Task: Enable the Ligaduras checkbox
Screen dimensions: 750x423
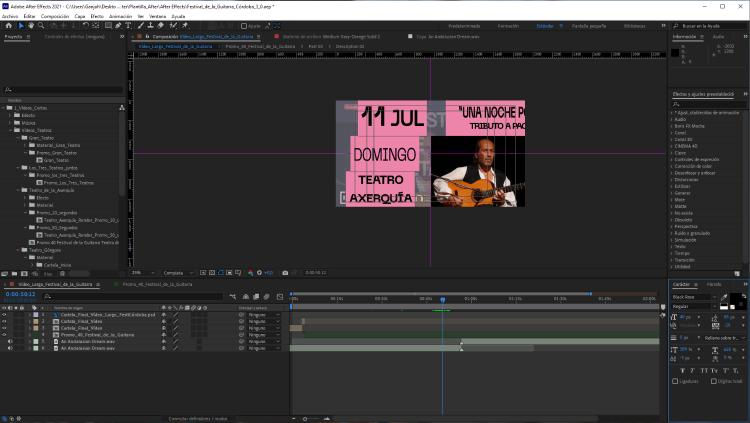Action: (675, 381)
